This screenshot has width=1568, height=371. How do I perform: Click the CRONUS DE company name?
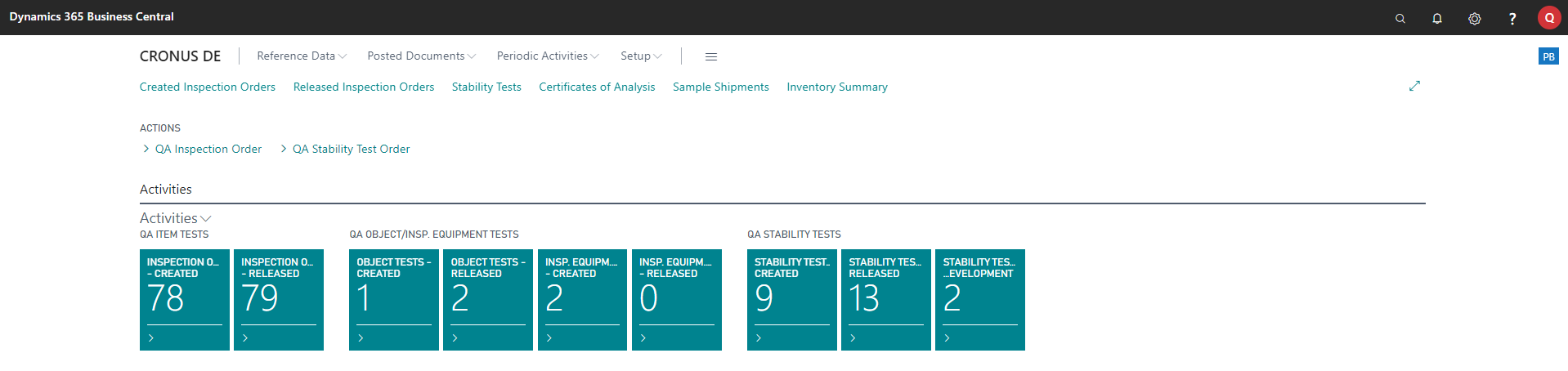(x=180, y=56)
